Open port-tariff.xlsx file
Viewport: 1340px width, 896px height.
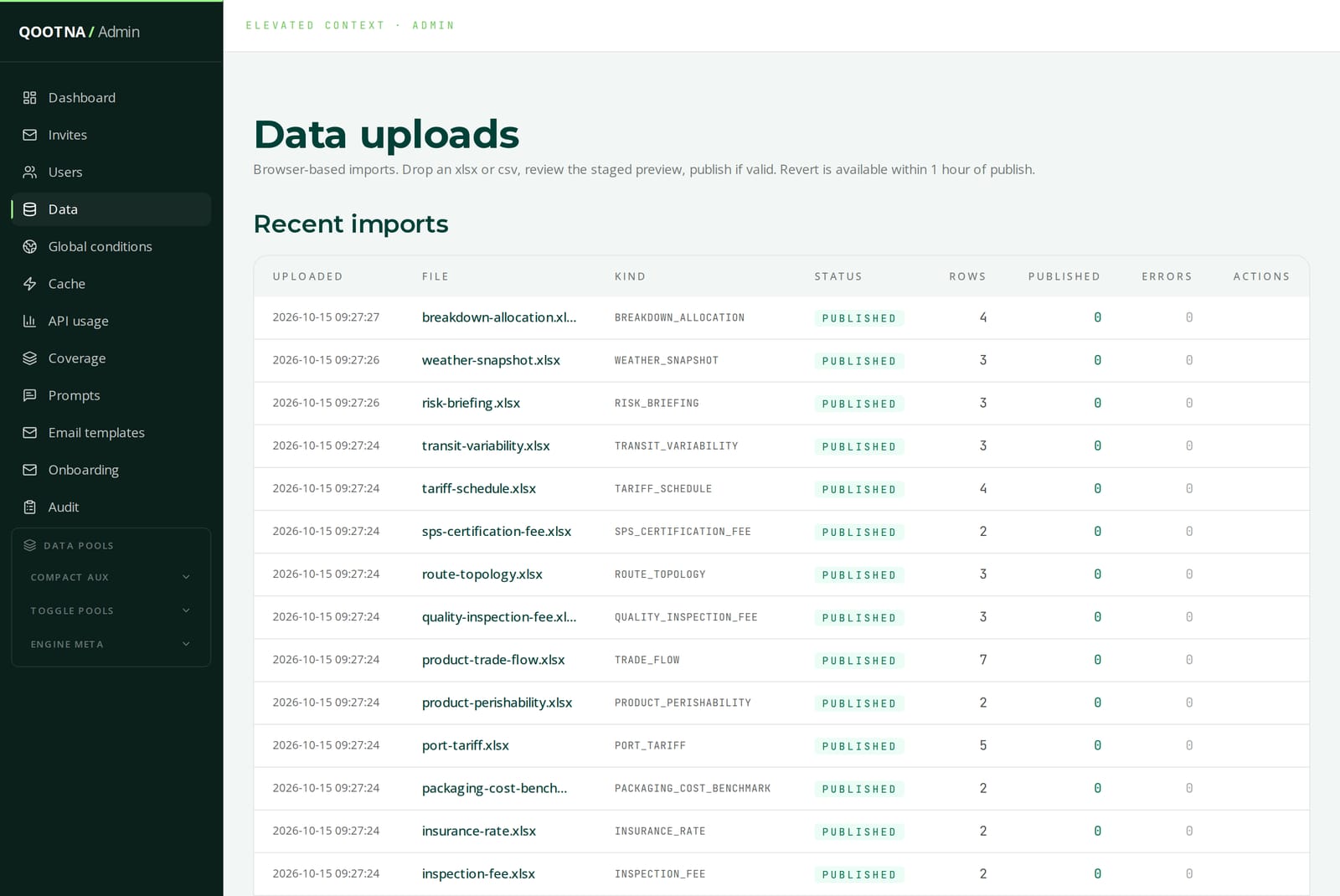pyautogui.click(x=466, y=745)
